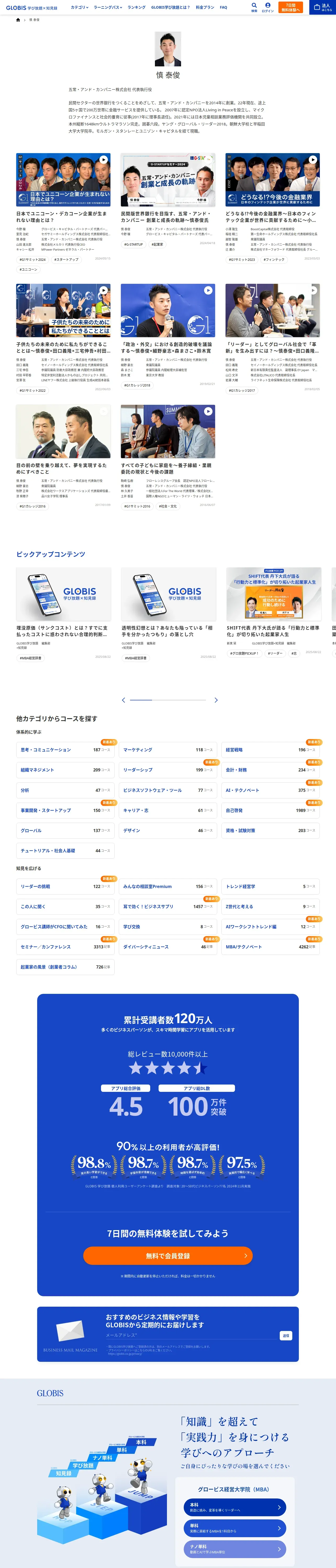Play すべての子どもに家庭を video icon
Viewport: 336px width, 1568px height.
tap(209, 412)
